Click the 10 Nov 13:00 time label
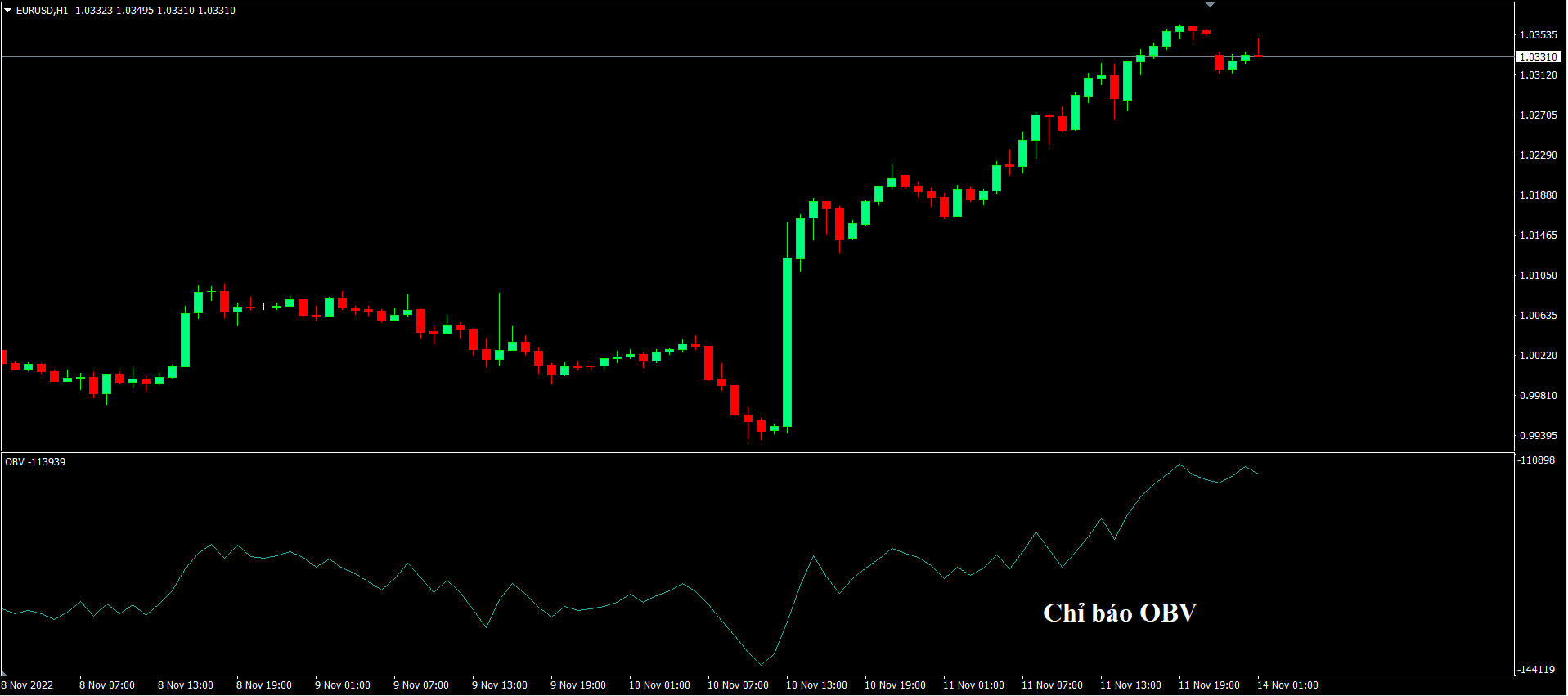The height and width of the screenshot is (696, 1568). click(x=816, y=685)
